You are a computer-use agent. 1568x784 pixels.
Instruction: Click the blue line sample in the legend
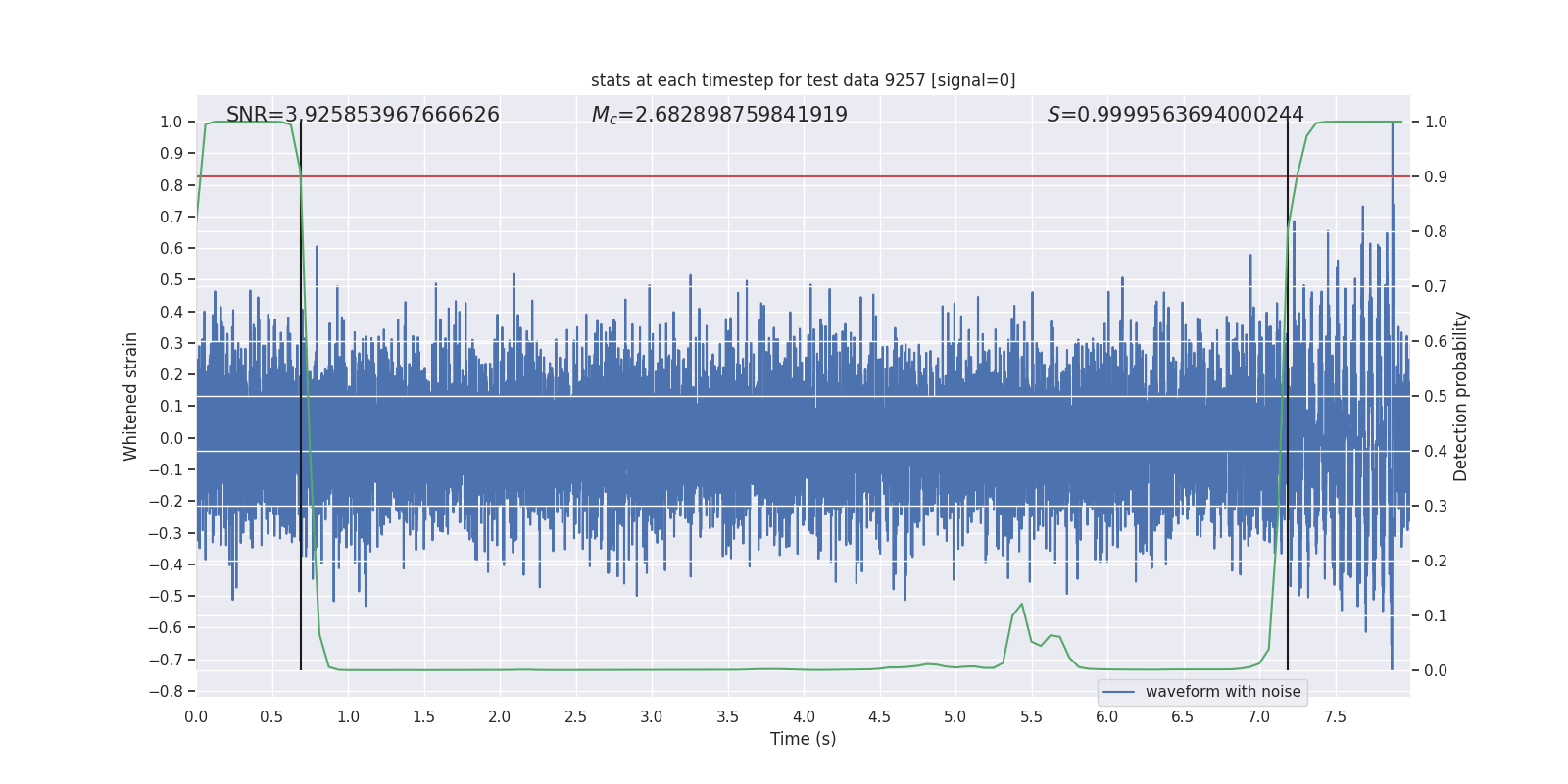coord(1119,692)
